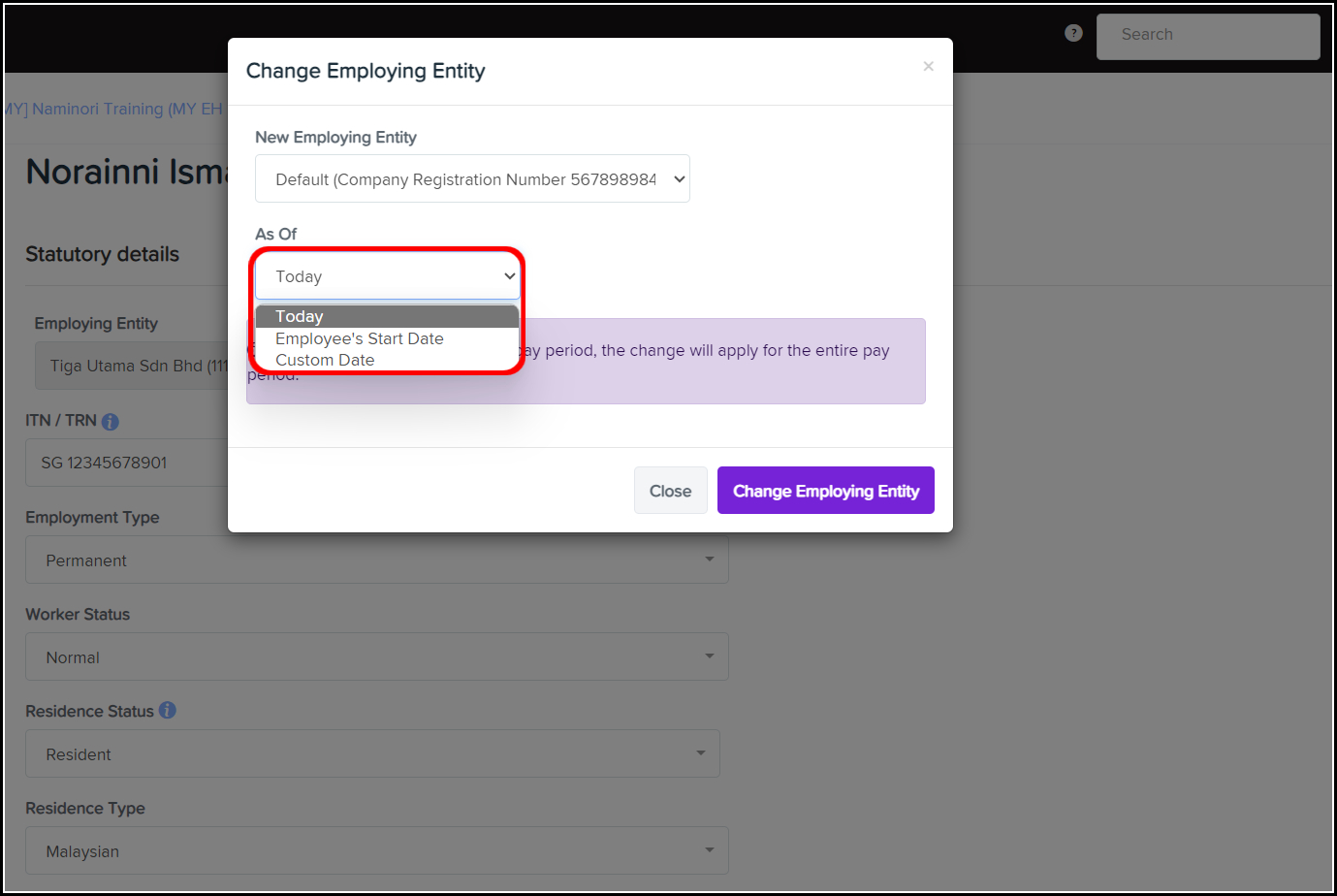Click the ITN / TRN info icon
This screenshot has height=896, width=1337.
click(x=111, y=422)
